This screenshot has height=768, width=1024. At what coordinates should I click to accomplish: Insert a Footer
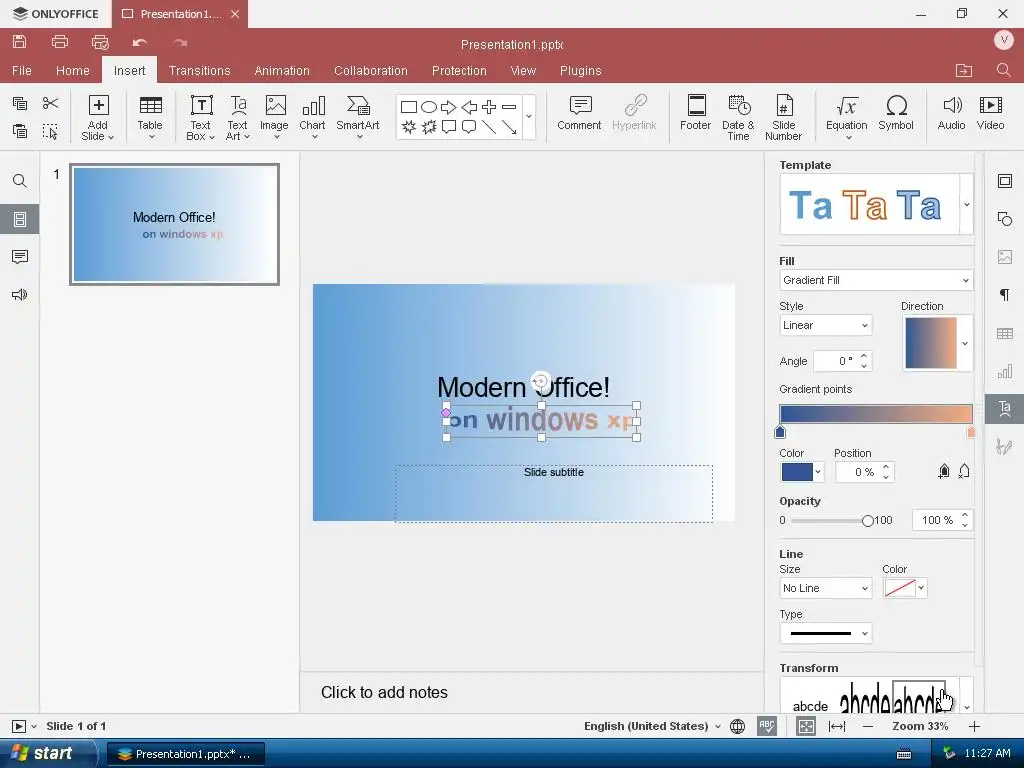(x=696, y=113)
